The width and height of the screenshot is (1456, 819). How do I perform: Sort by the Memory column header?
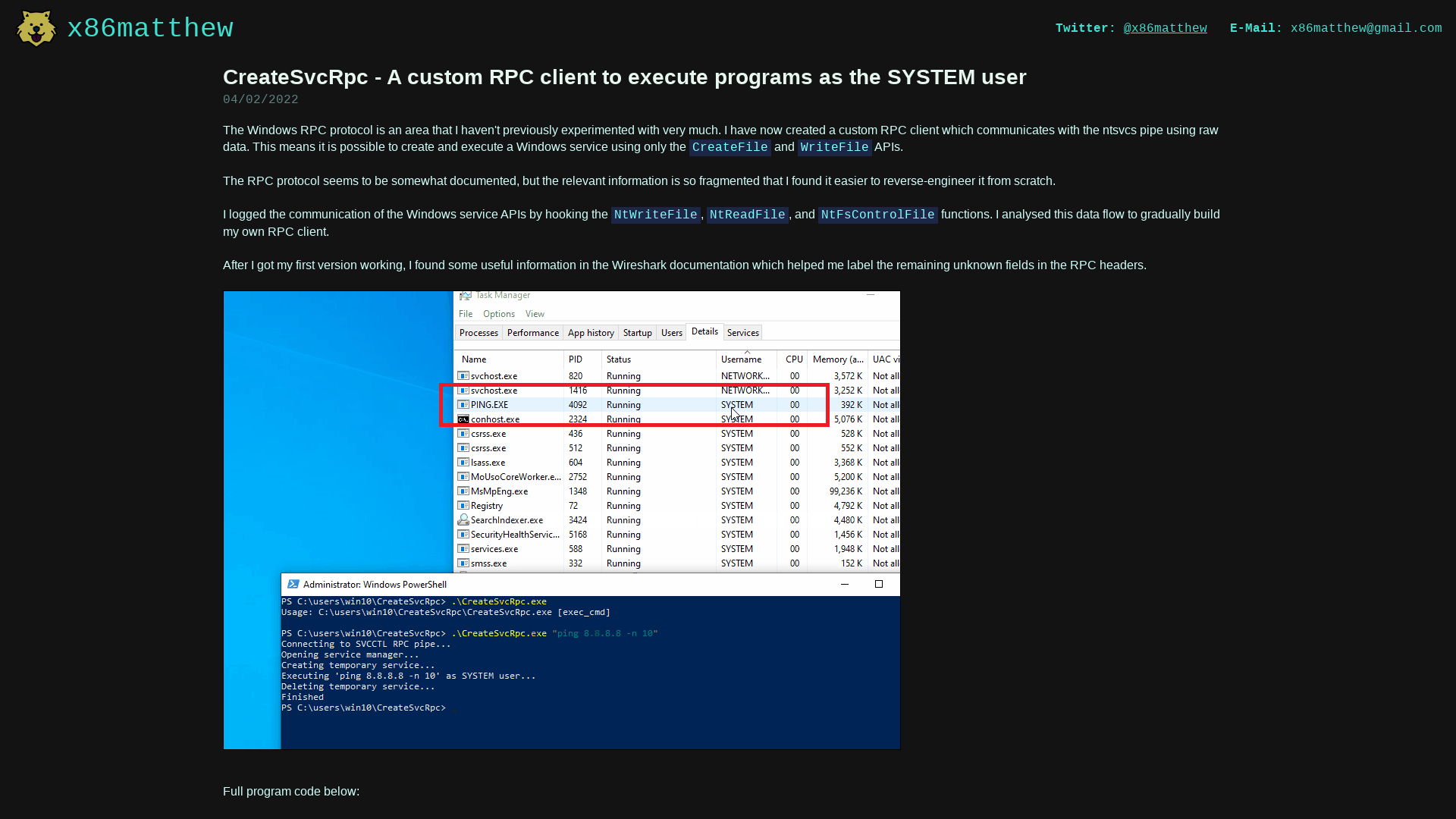click(838, 359)
